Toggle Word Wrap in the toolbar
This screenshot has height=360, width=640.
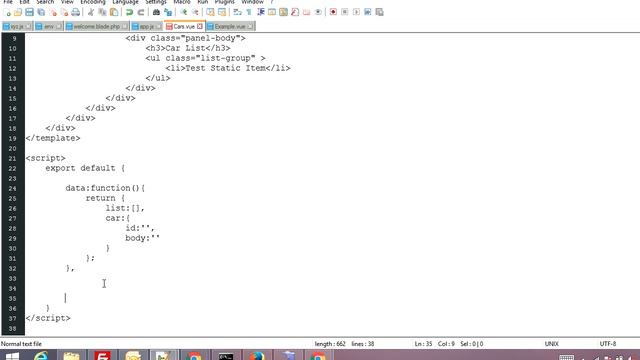pyautogui.click(x=238, y=12)
